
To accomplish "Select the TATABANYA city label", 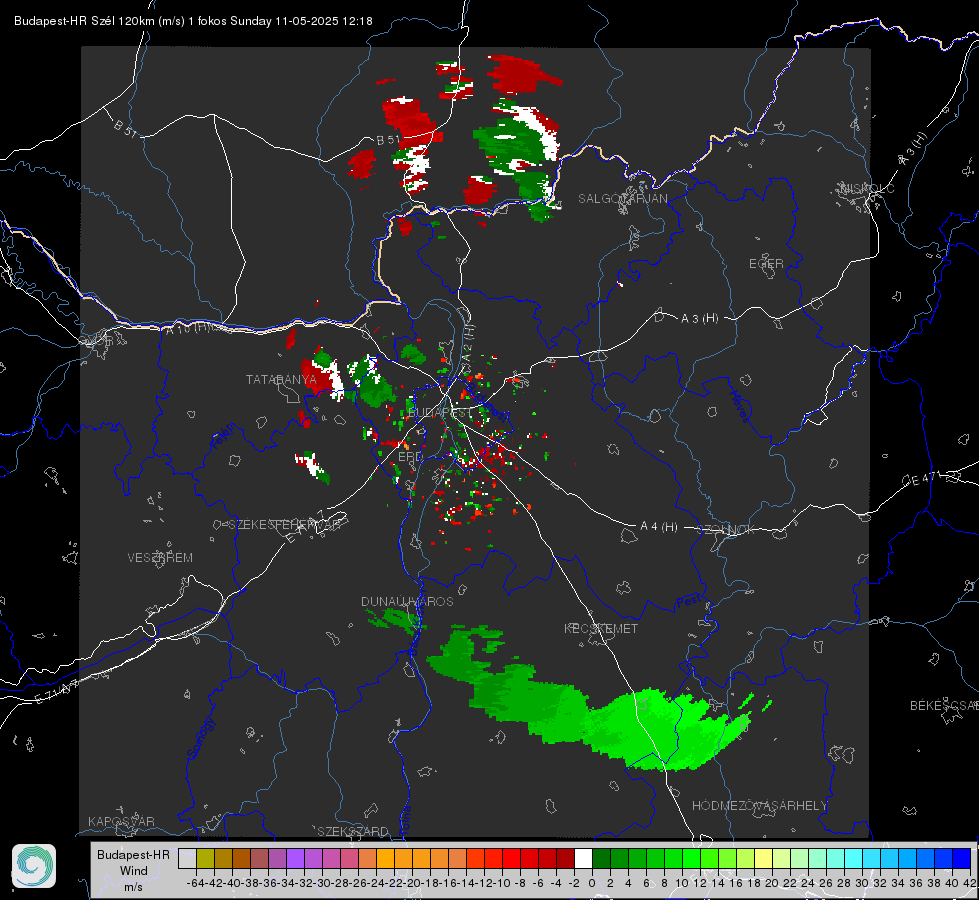I will [x=281, y=380].
